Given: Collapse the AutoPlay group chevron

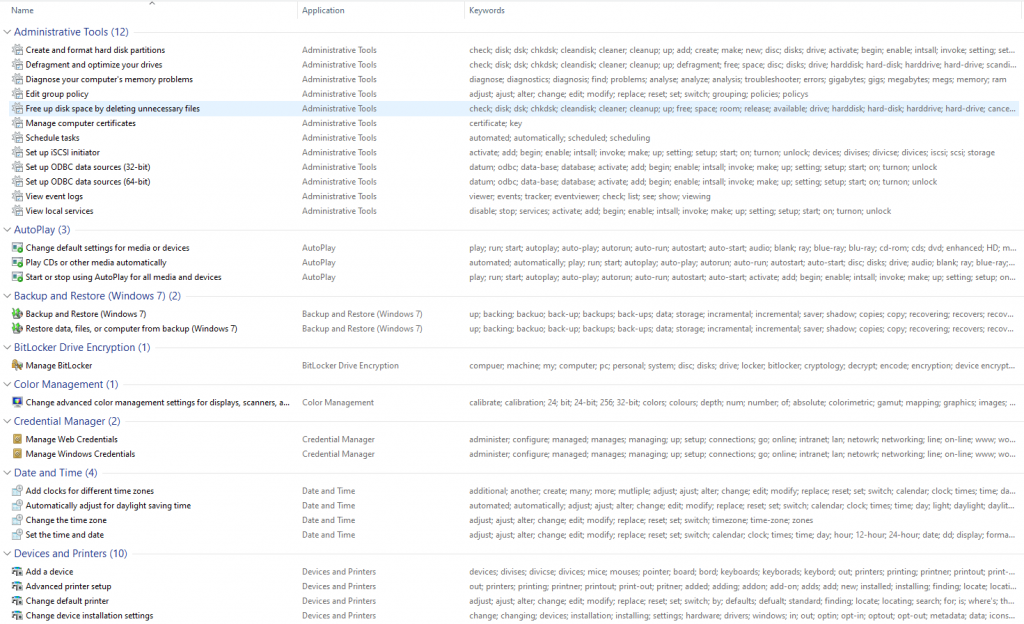Looking at the screenshot, I should tap(7, 230).
